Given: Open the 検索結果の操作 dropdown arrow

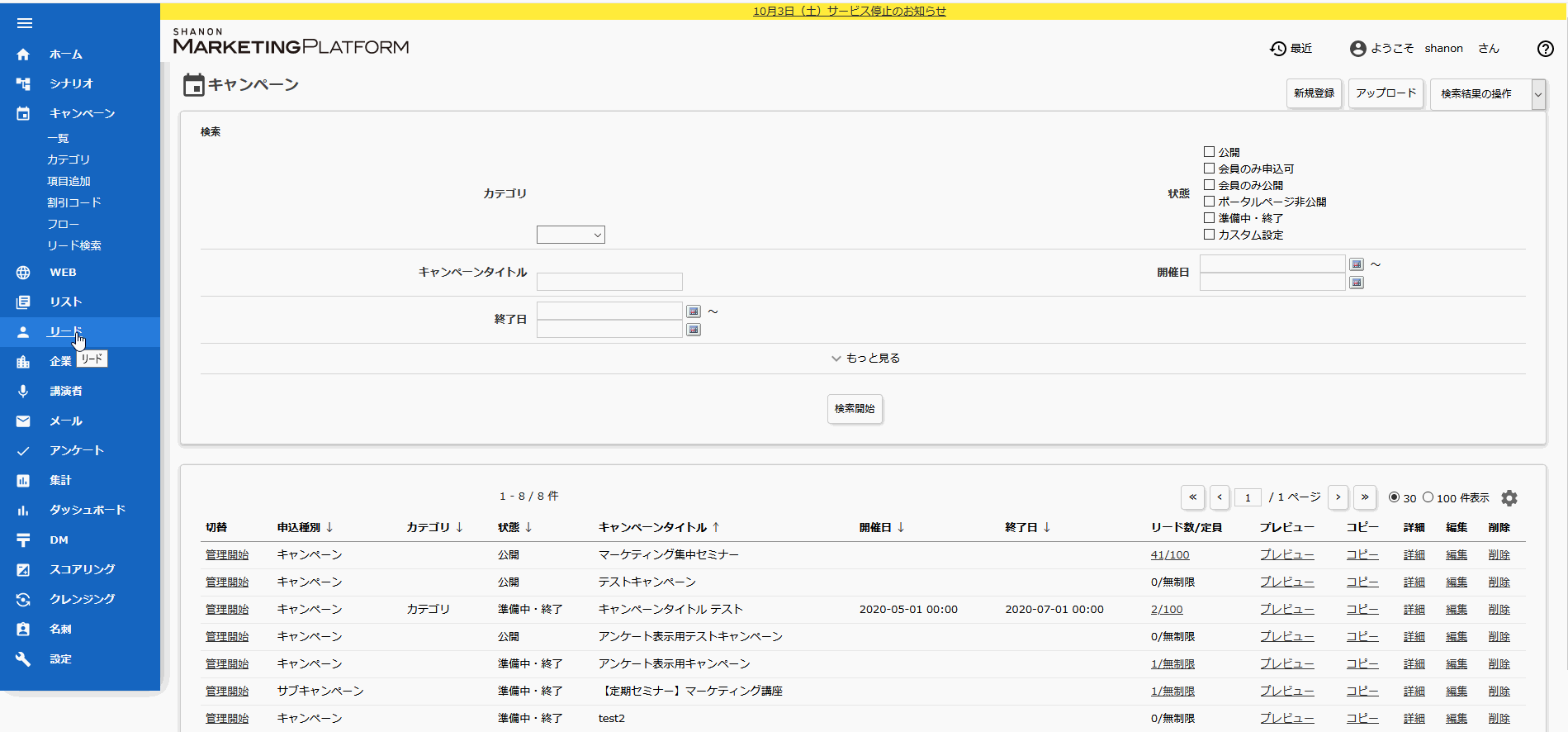Looking at the screenshot, I should (1537, 94).
